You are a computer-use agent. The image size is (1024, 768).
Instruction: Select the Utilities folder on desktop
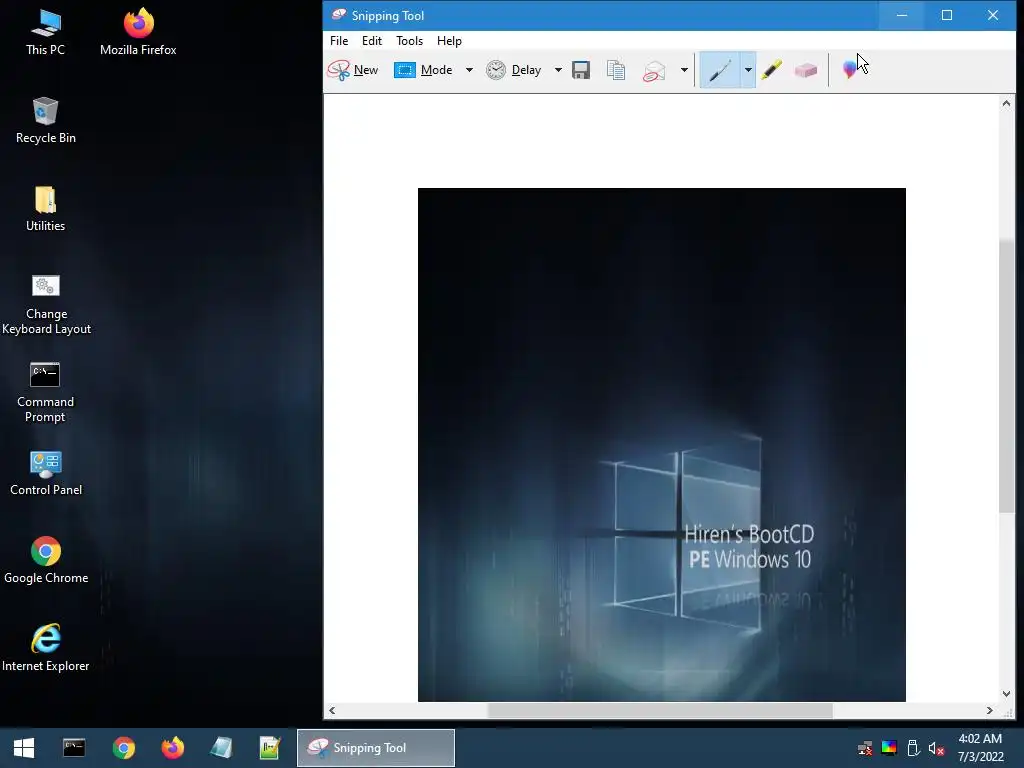[45, 209]
